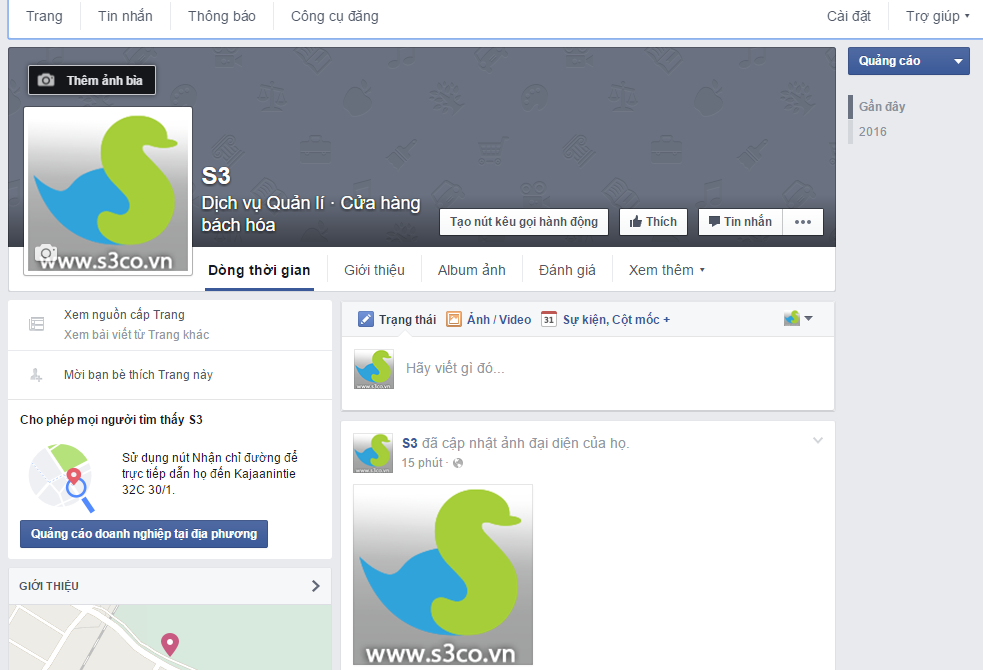The image size is (983, 670).
Task: Click the globe privacy icon on the post
Action: (x=458, y=463)
